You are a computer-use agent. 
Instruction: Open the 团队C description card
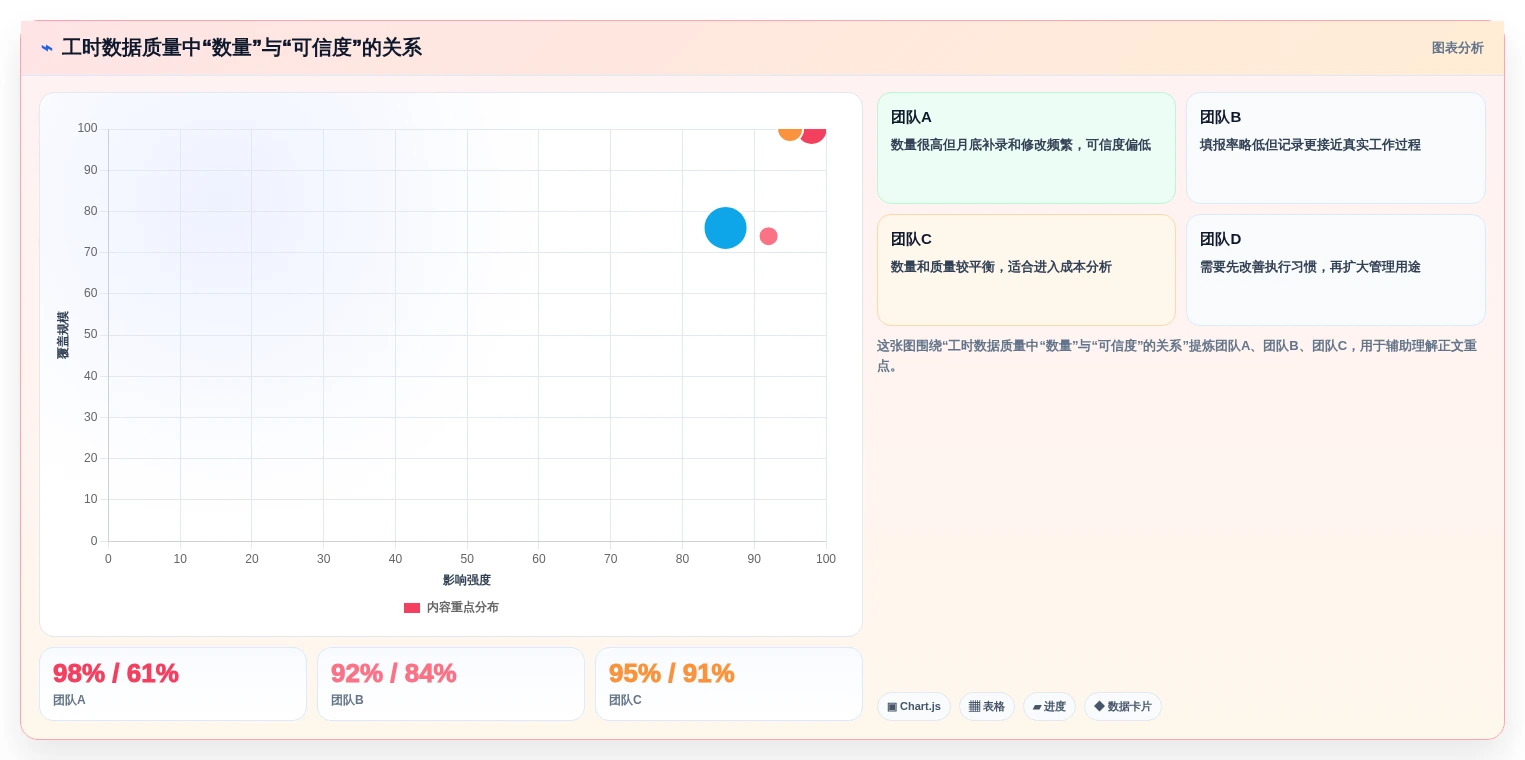pos(1026,270)
